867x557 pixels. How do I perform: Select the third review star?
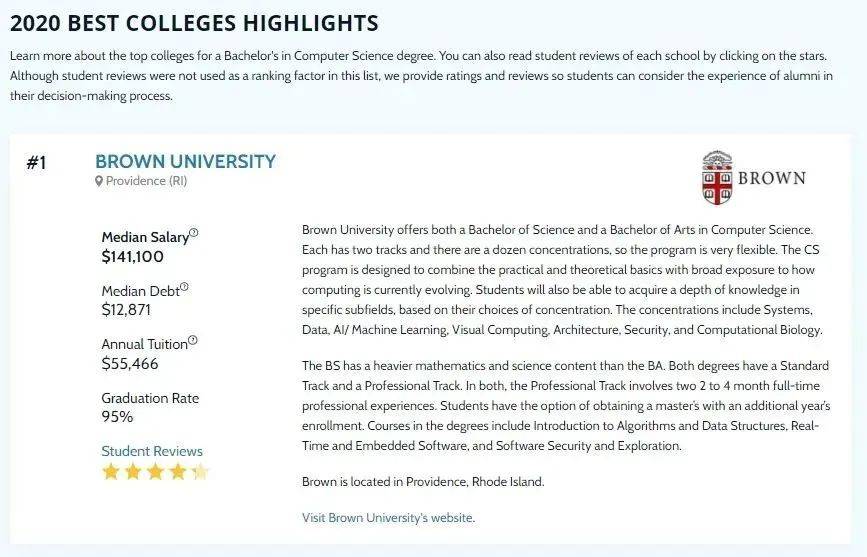click(156, 471)
